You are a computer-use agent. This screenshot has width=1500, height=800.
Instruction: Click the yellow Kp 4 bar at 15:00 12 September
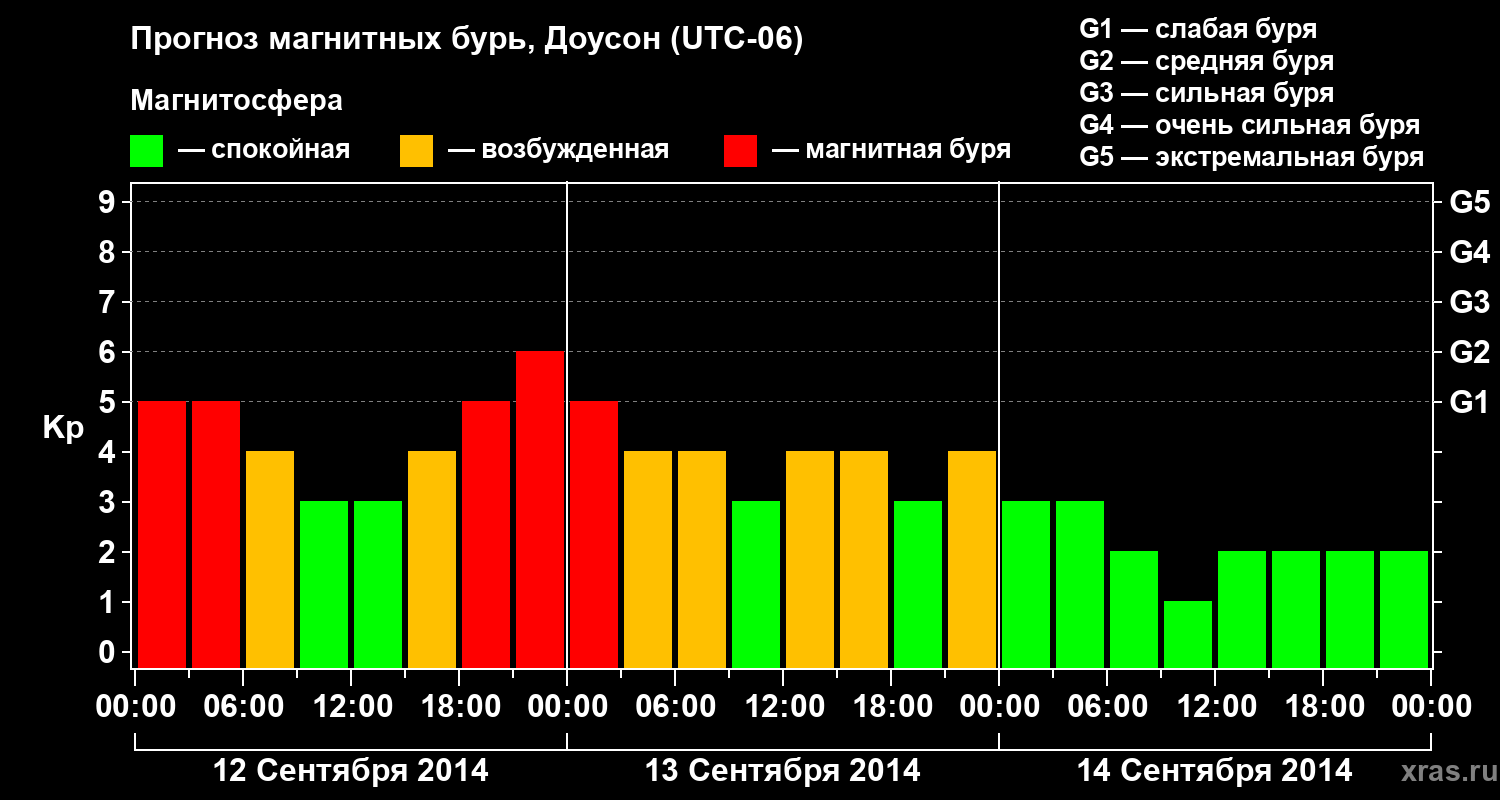click(x=432, y=559)
